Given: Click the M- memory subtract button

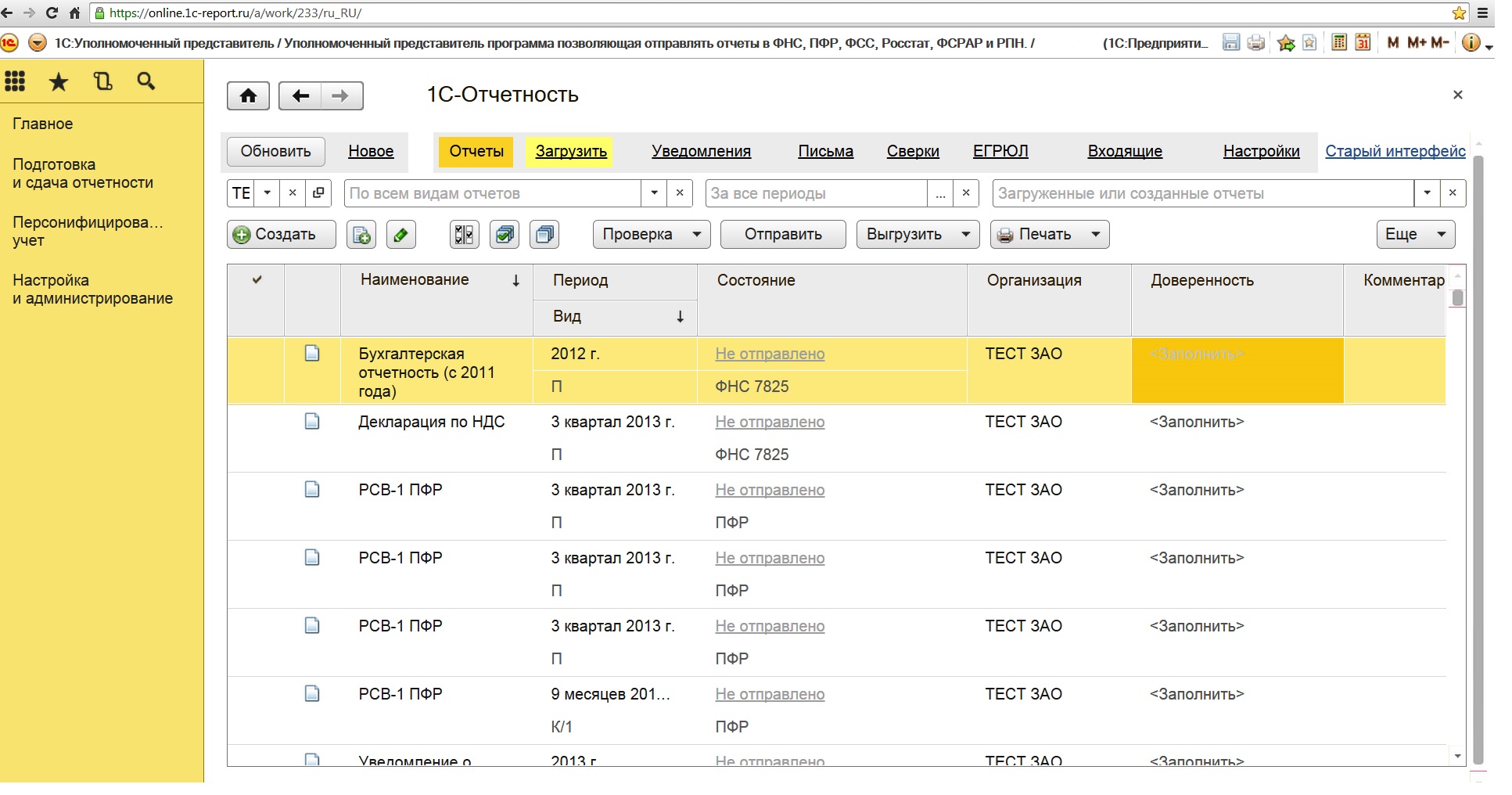Looking at the screenshot, I should coord(1440,42).
